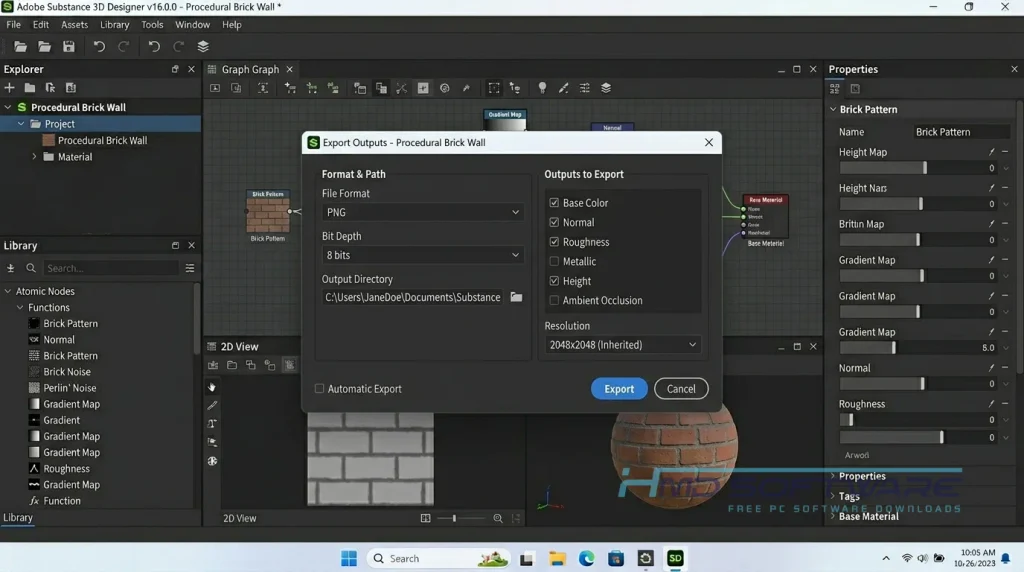Expand the Material folder in Explorer
Screen dimensions: 1024x572
[x=35, y=157]
